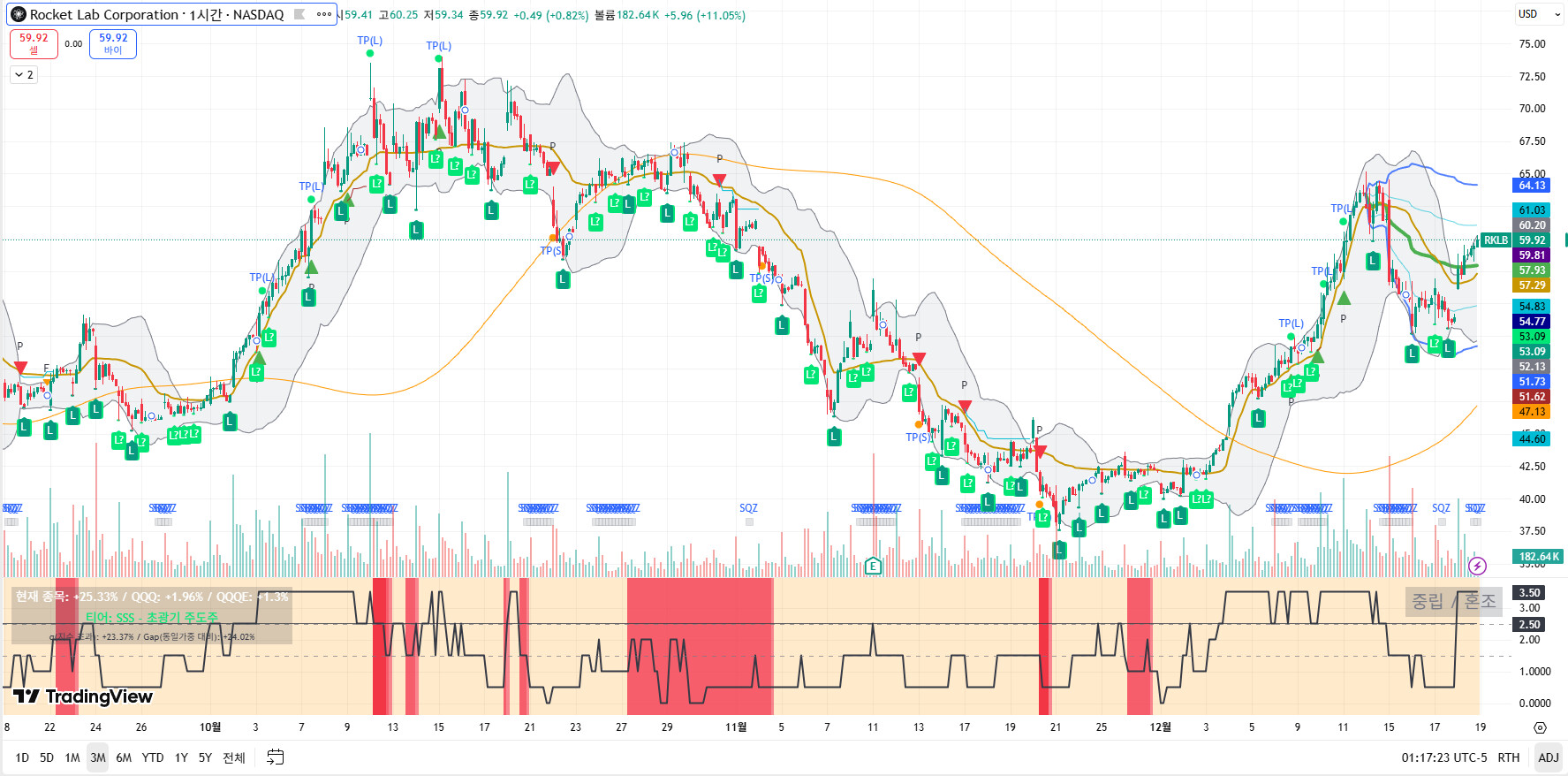The image size is (1568, 776).
Task: Select the 전체 (all) time range
Action: 233,757
